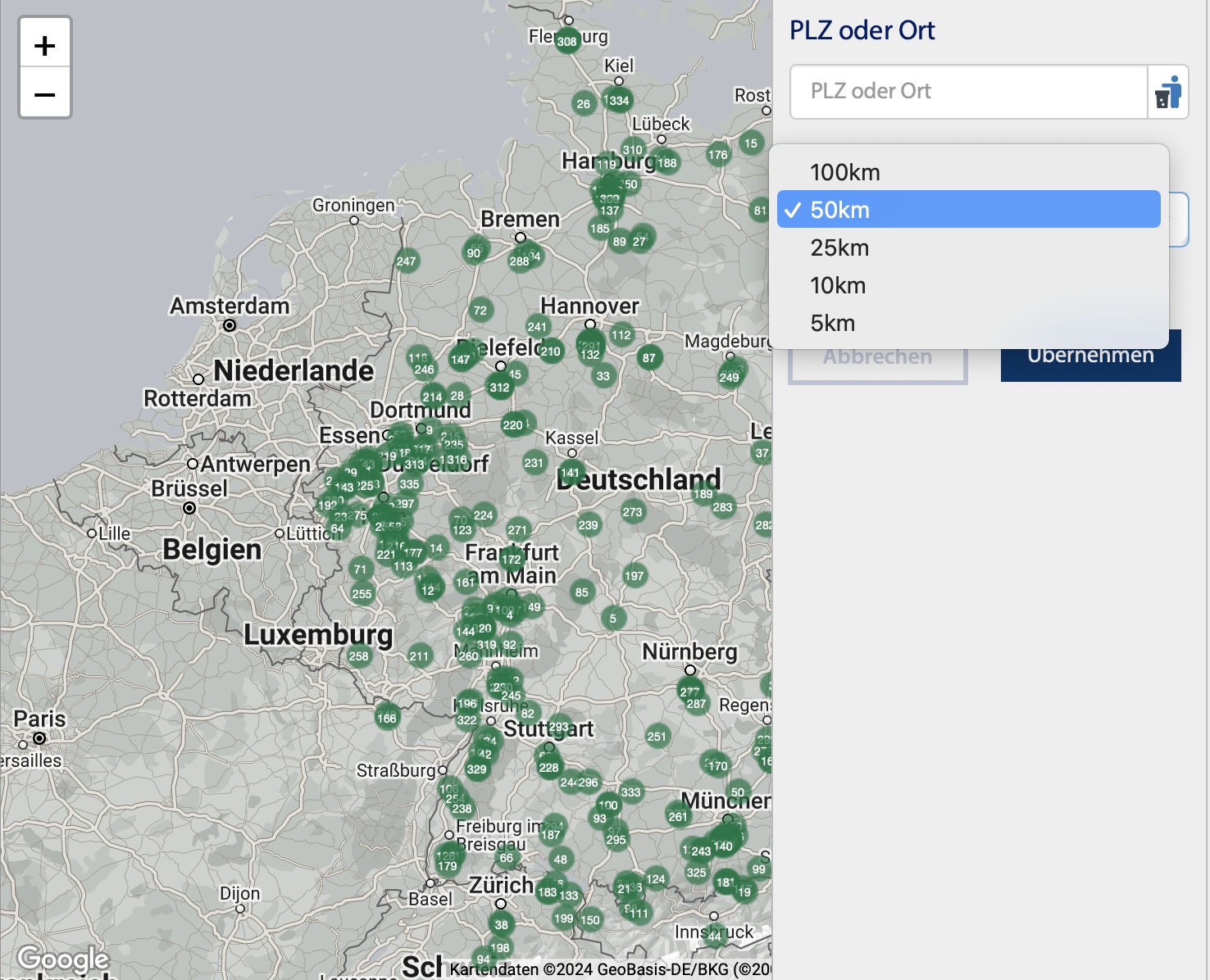Click the map zoom out minus button
1210x980 pixels.
45,94
